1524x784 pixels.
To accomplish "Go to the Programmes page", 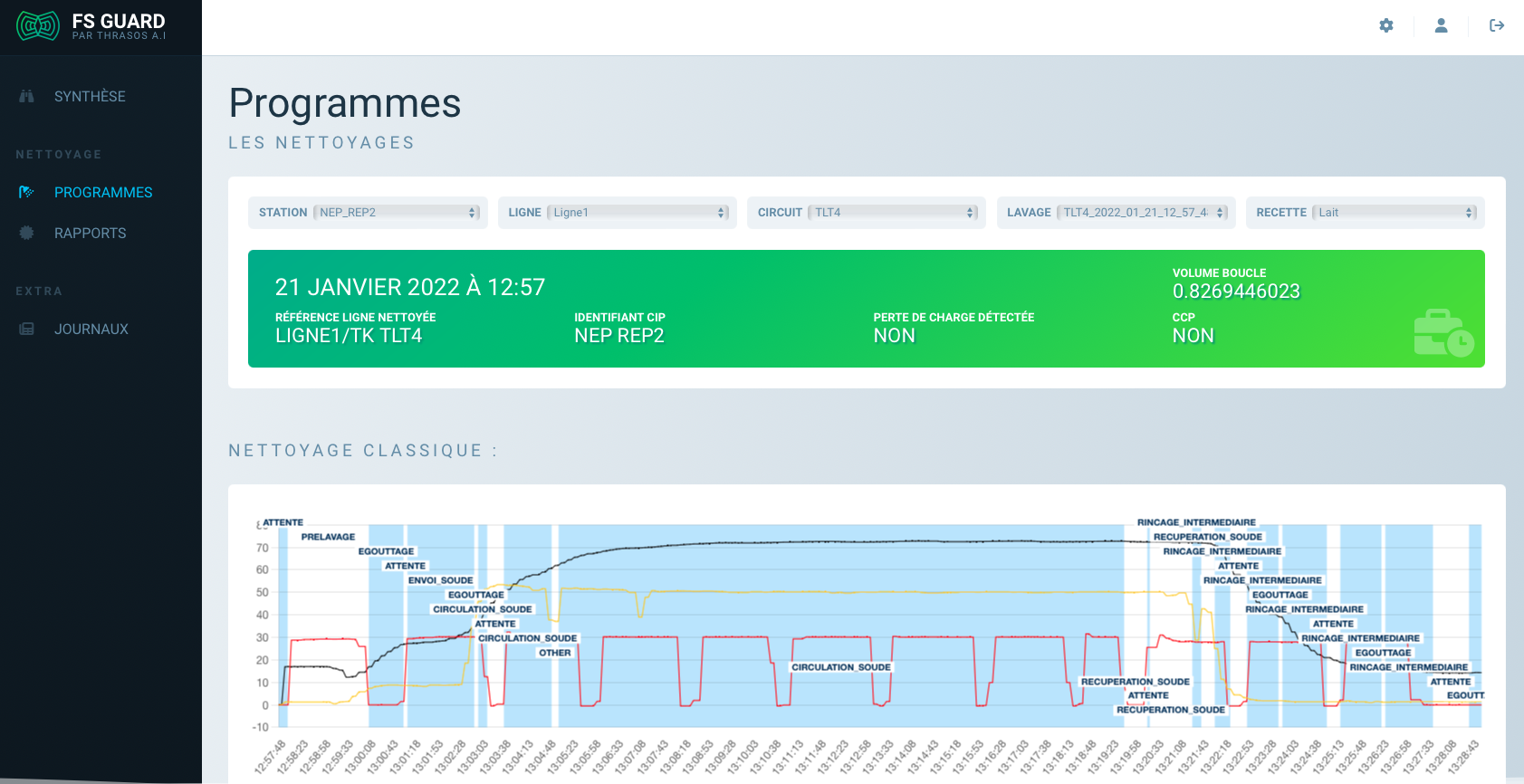I will (x=103, y=192).
